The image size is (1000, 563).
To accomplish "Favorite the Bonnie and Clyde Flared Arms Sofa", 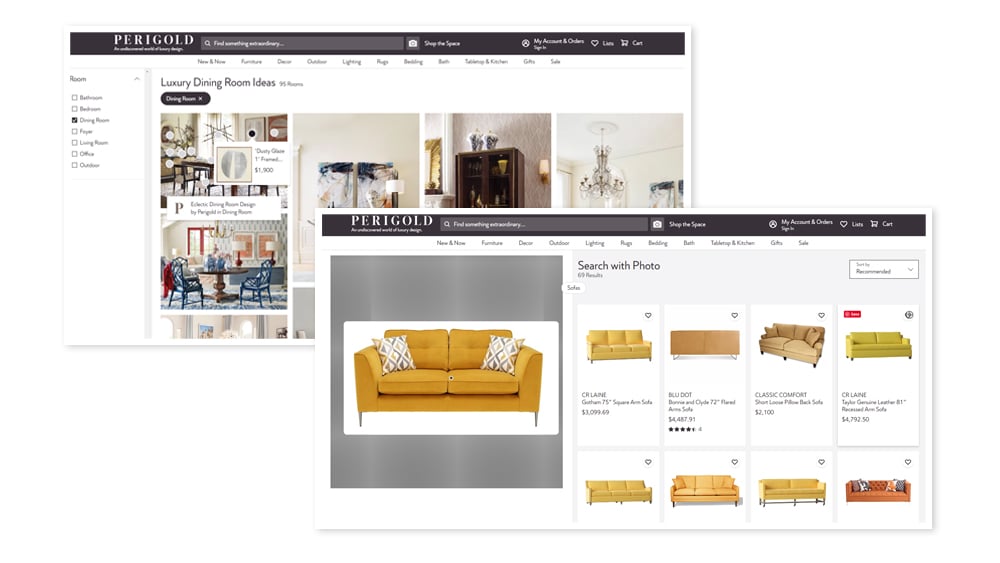I will (734, 316).
